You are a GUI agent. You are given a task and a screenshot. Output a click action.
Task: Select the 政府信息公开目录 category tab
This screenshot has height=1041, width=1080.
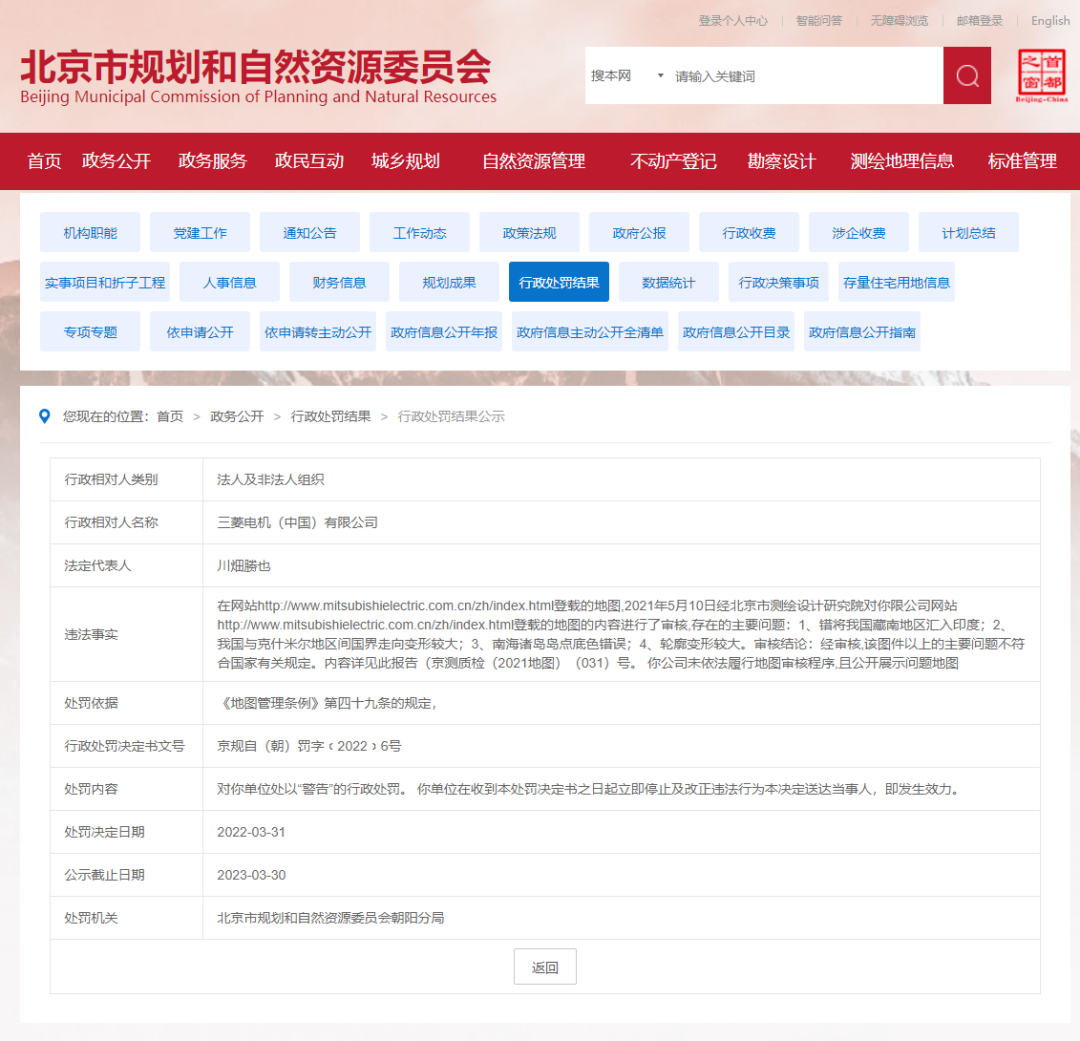tap(736, 332)
